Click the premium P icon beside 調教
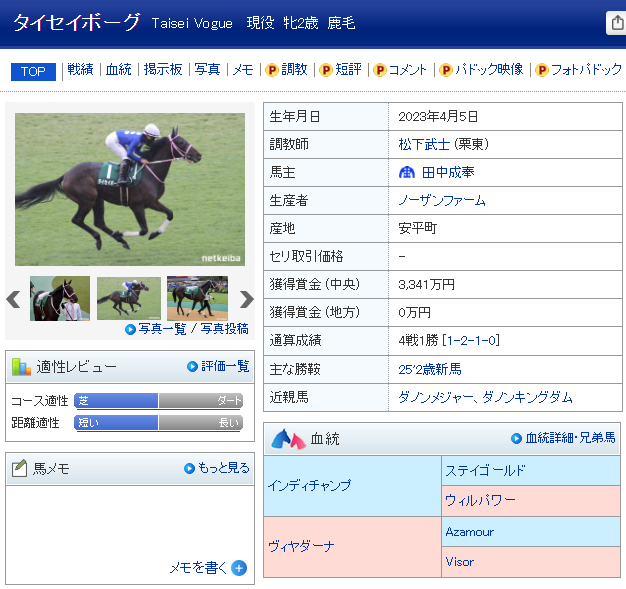Screen dimensions: 626x589 271,70
